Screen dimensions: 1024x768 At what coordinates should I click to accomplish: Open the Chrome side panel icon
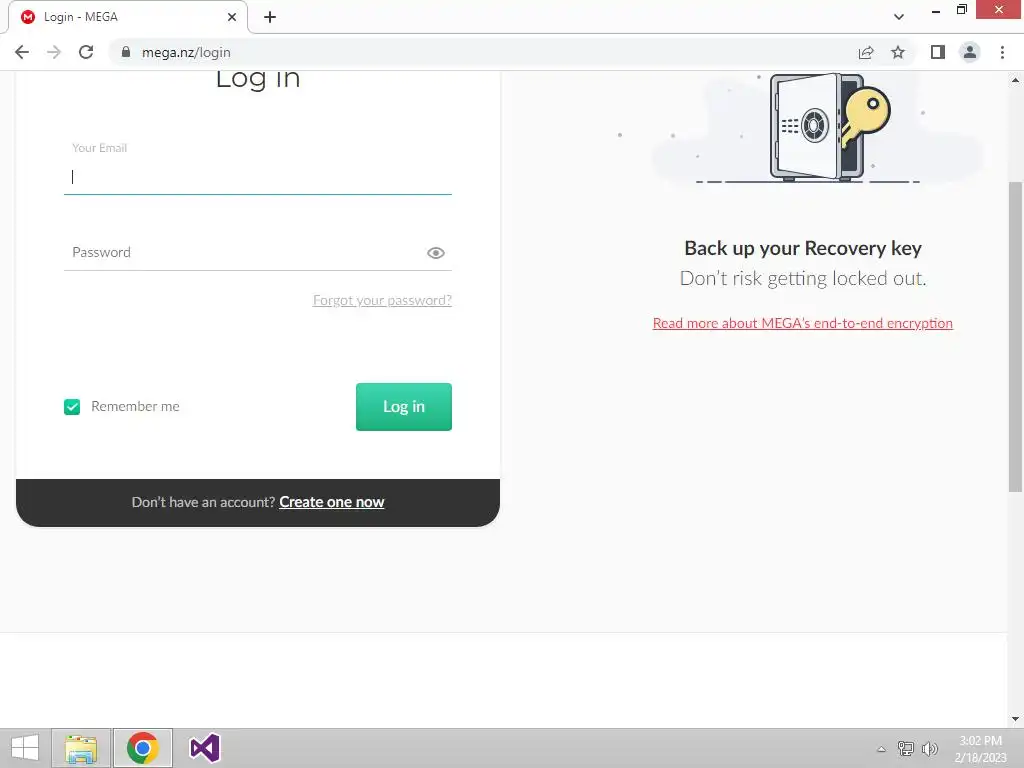(938, 52)
